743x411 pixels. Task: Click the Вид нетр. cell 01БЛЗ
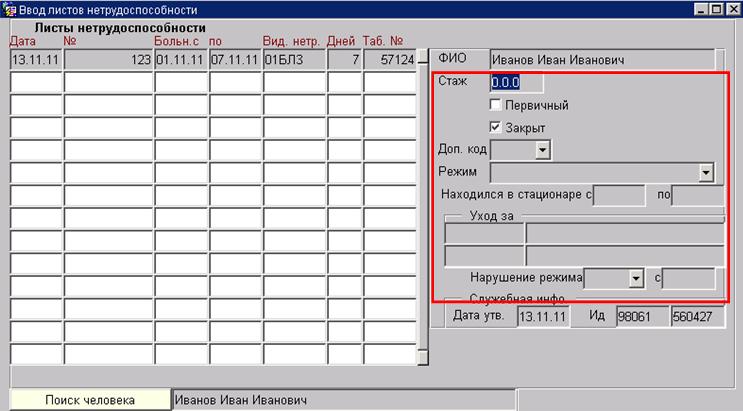coord(294,60)
